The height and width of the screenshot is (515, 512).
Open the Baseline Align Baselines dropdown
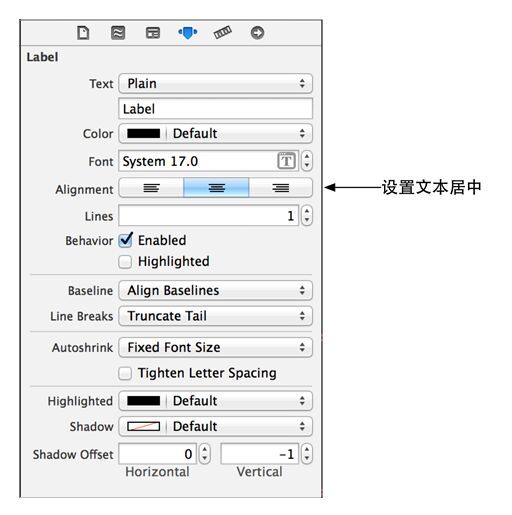point(215,290)
